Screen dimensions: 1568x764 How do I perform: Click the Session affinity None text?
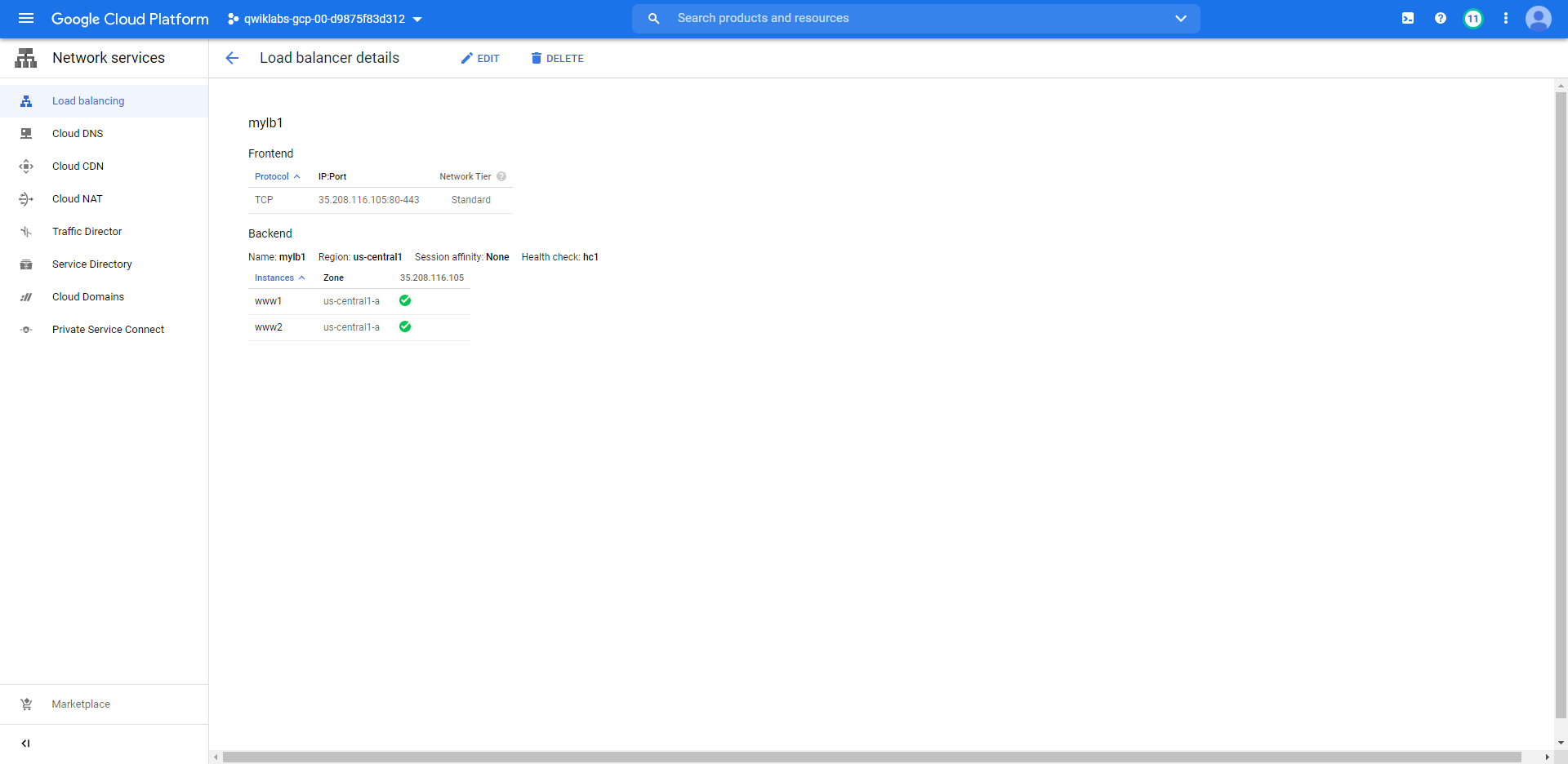tap(462, 257)
